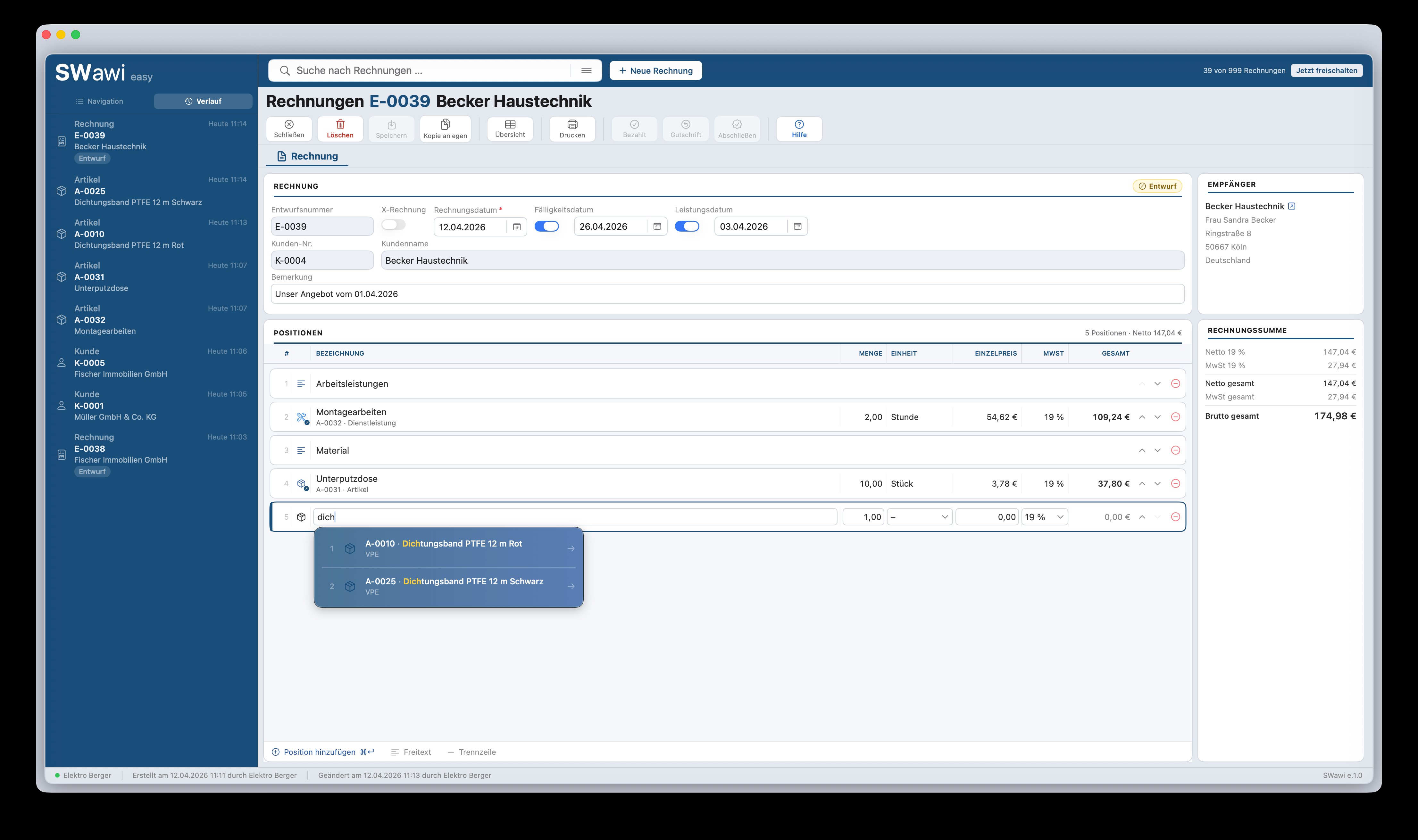Open the Navigation sidebar tab

pos(100,101)
